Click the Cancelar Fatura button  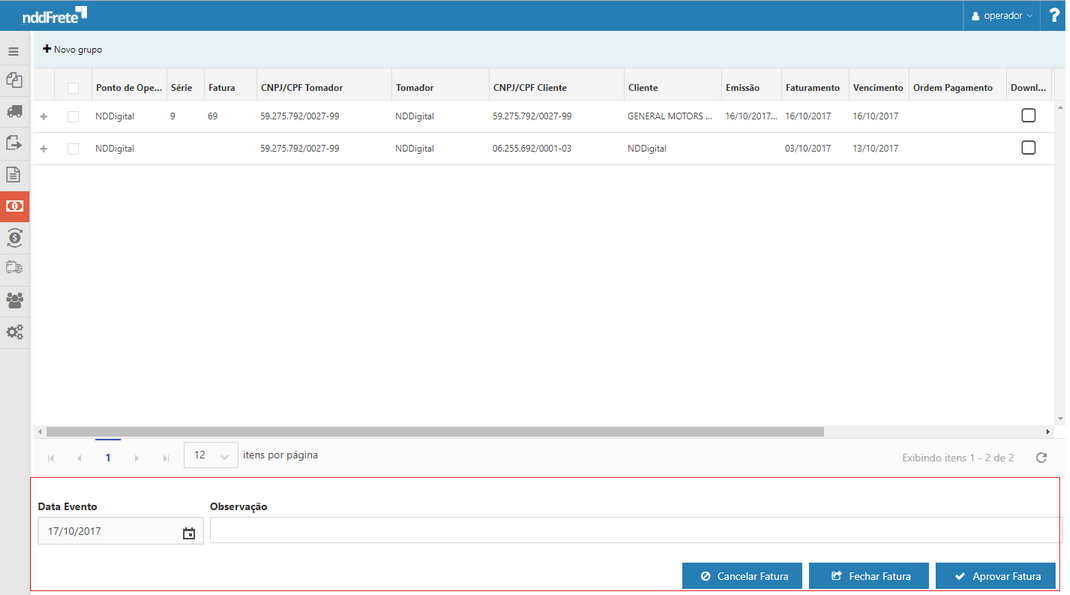(x=742, y=576)
